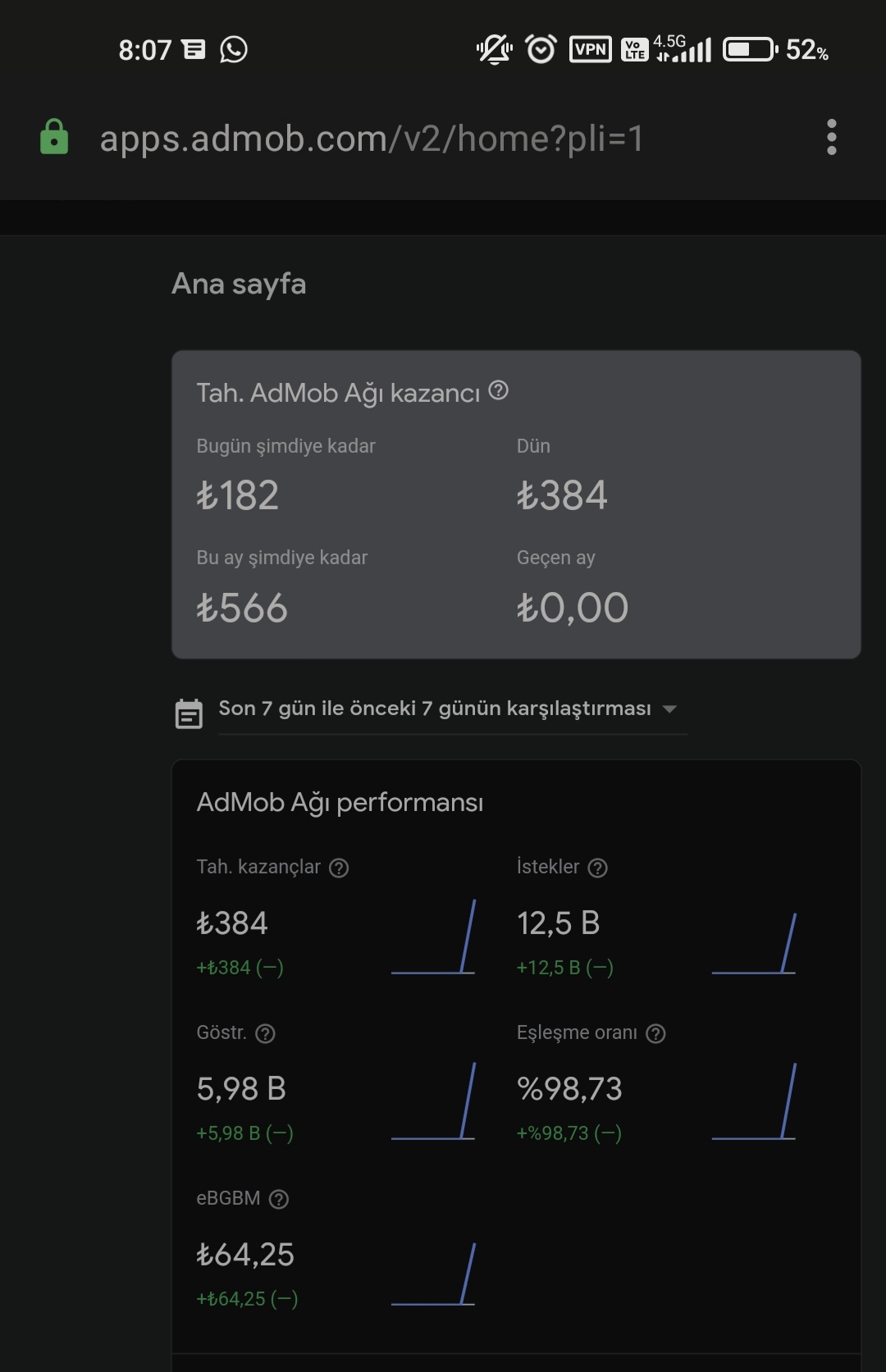Open the İstekler trend sparkline
886x1372 pixels.
(754, 943)
